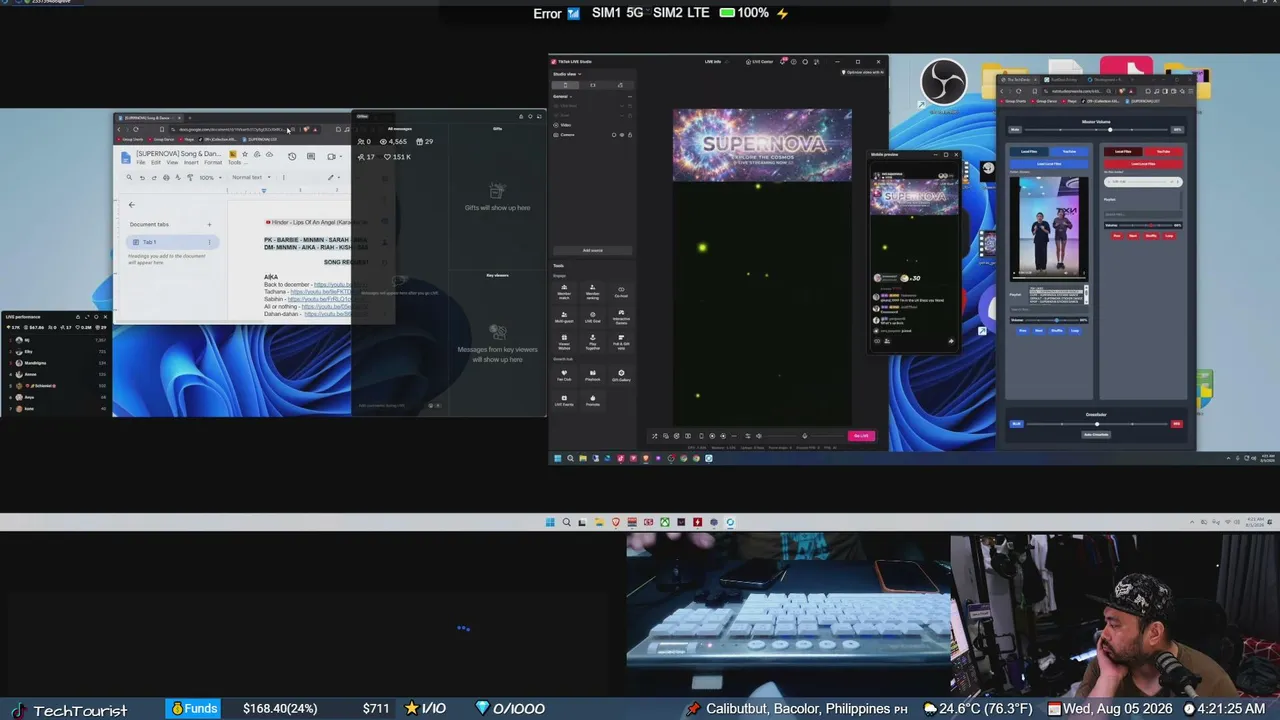
Task: Toggle Loop on the red deck
Action: pyautogui.click(x=1169, y=236)
